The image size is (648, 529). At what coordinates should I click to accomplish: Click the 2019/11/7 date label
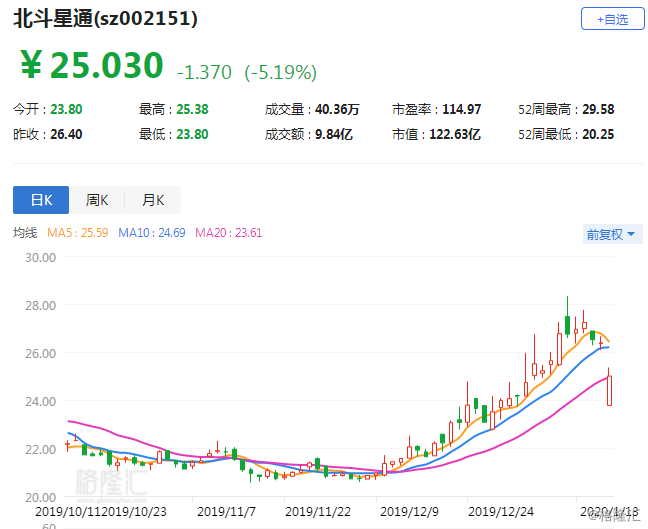tap(226, 512)
